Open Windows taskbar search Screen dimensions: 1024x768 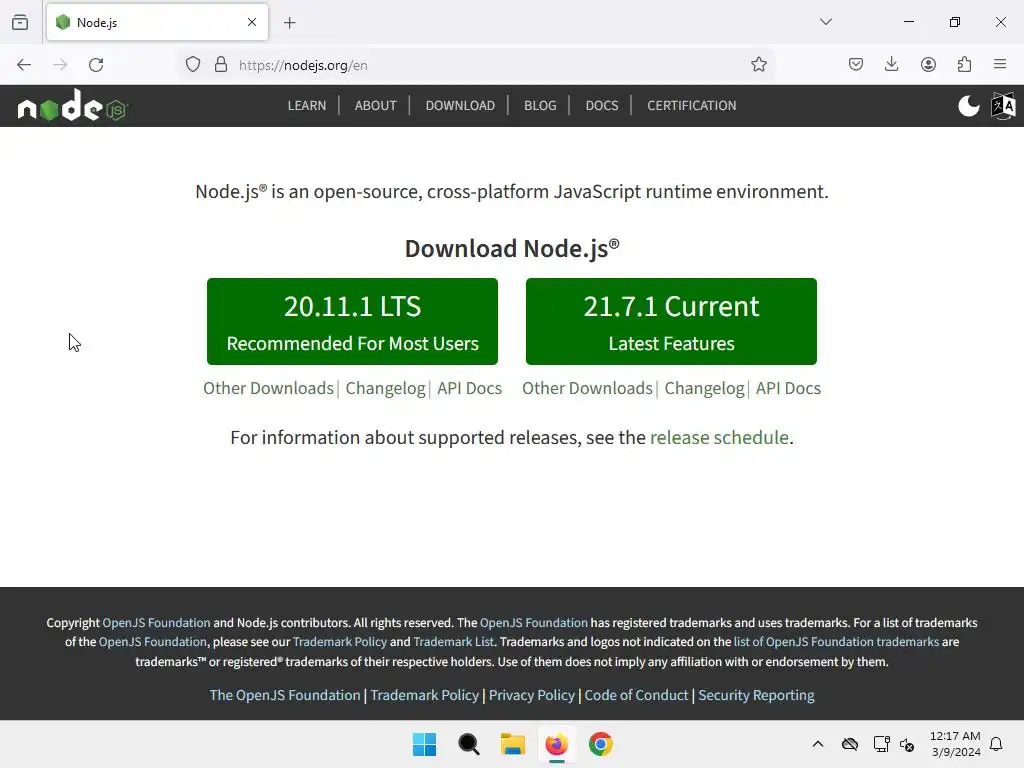(x=469, y=744)
